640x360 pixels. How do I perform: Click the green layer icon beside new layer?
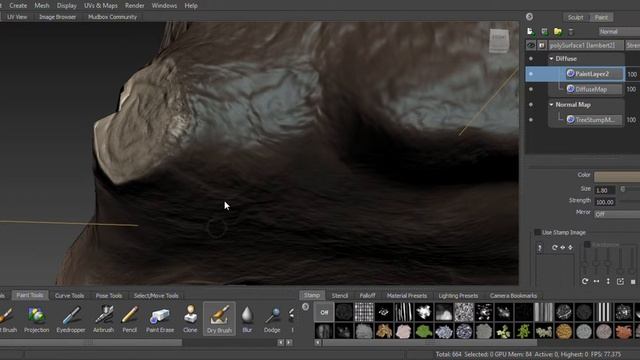pyautogui.click(x=544, y=31)
